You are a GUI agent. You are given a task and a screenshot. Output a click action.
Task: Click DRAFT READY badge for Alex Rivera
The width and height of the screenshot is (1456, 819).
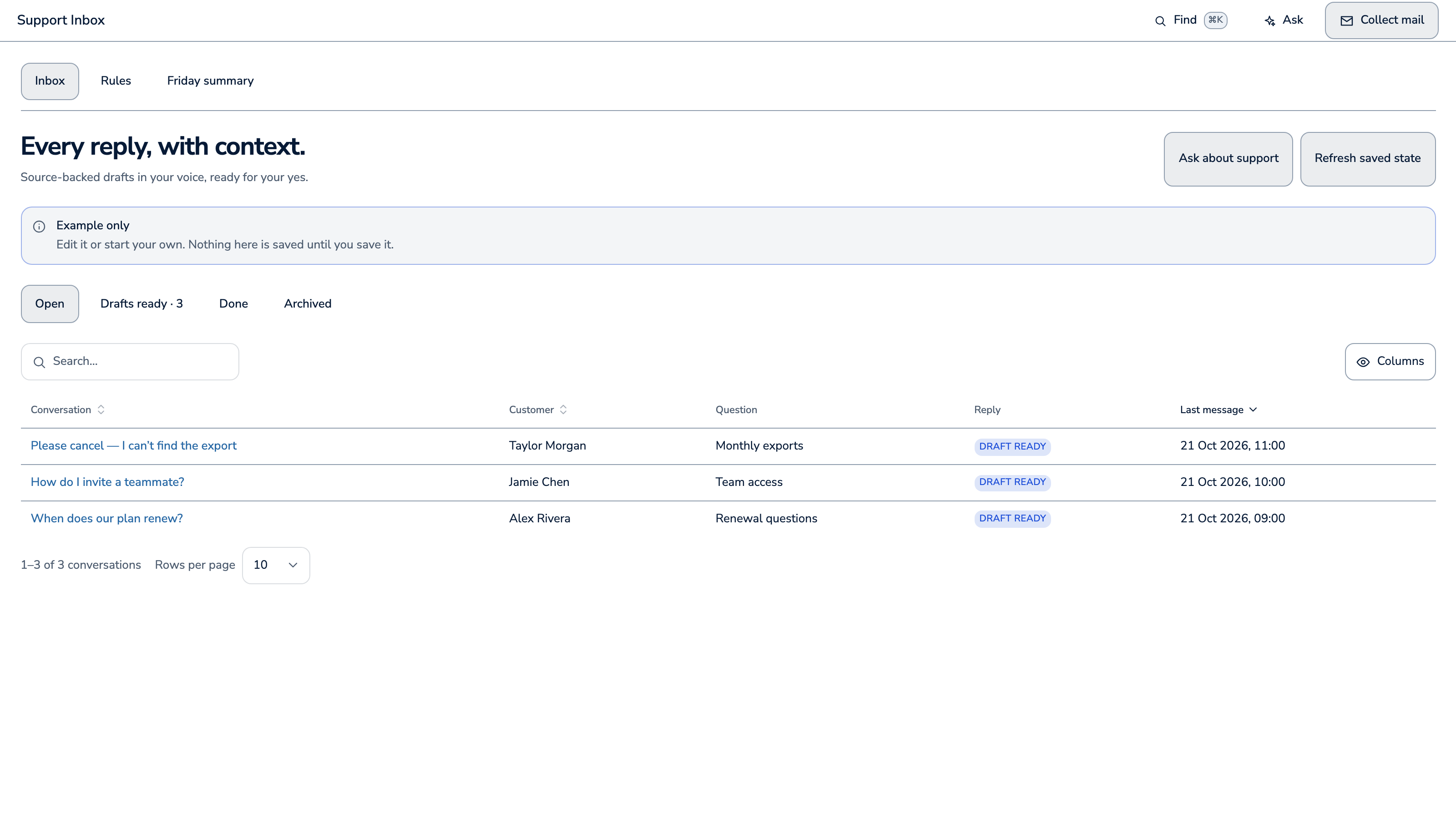click(1012, 519)
